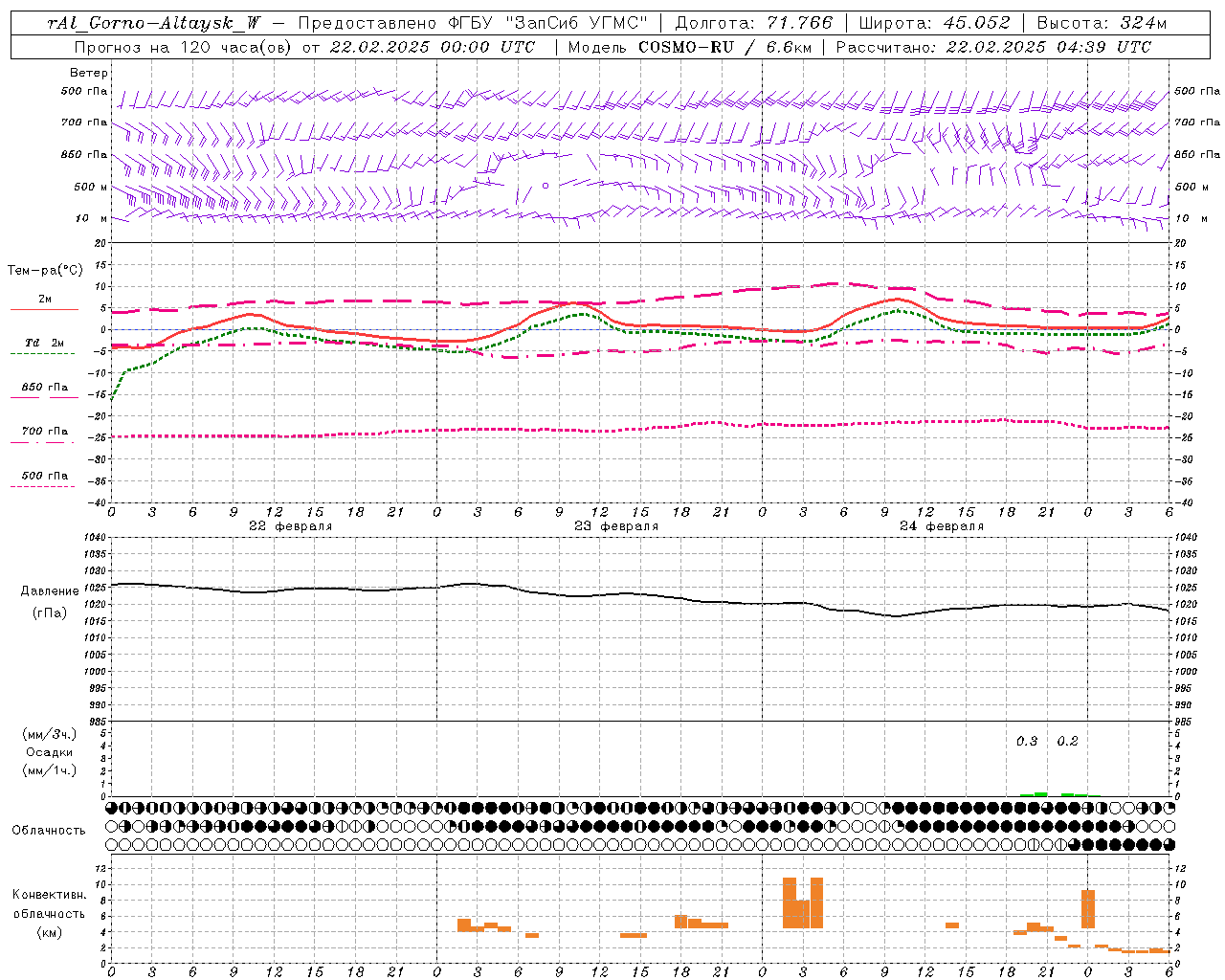Click the 22 февраля date label
Image resolution: width=1225 pixels, height=980 pixels.
tap(291, 526)
